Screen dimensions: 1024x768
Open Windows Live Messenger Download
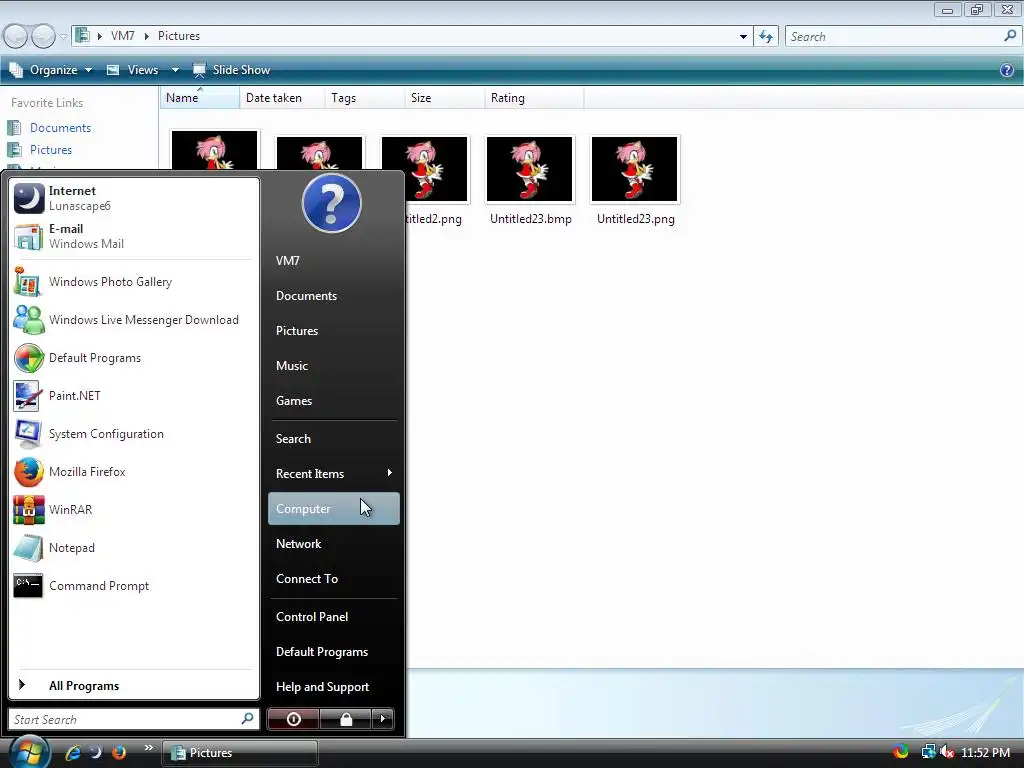133,320
